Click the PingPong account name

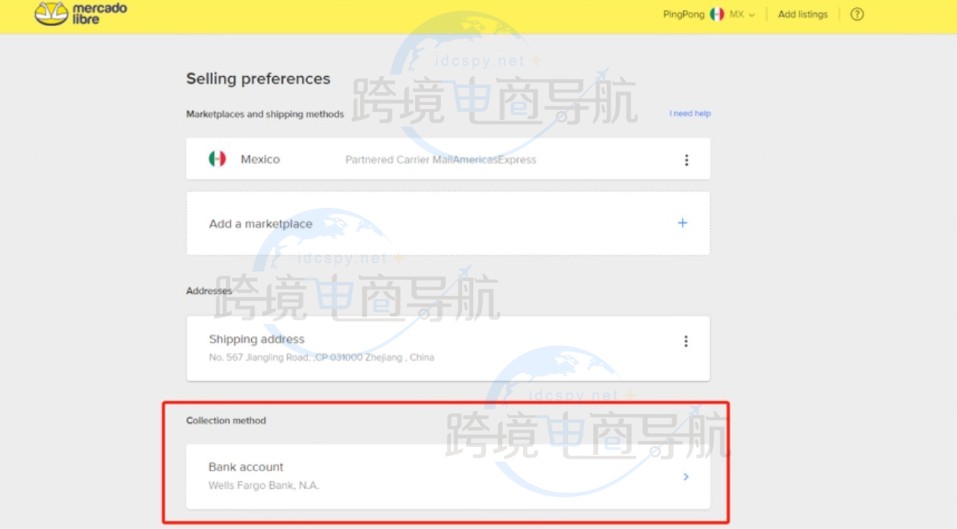point(683,14)
